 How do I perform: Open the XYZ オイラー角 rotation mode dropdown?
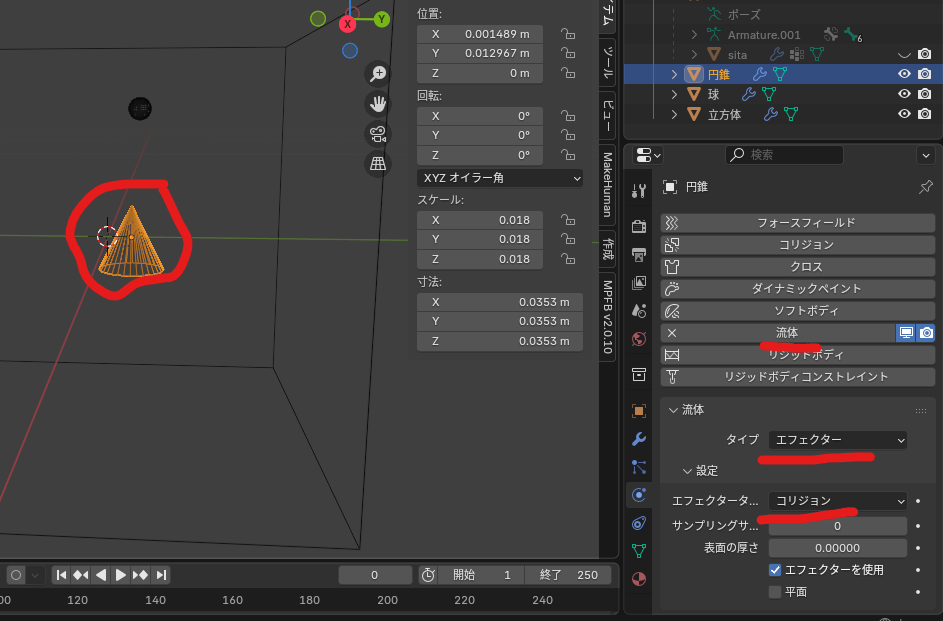[500, 177]
